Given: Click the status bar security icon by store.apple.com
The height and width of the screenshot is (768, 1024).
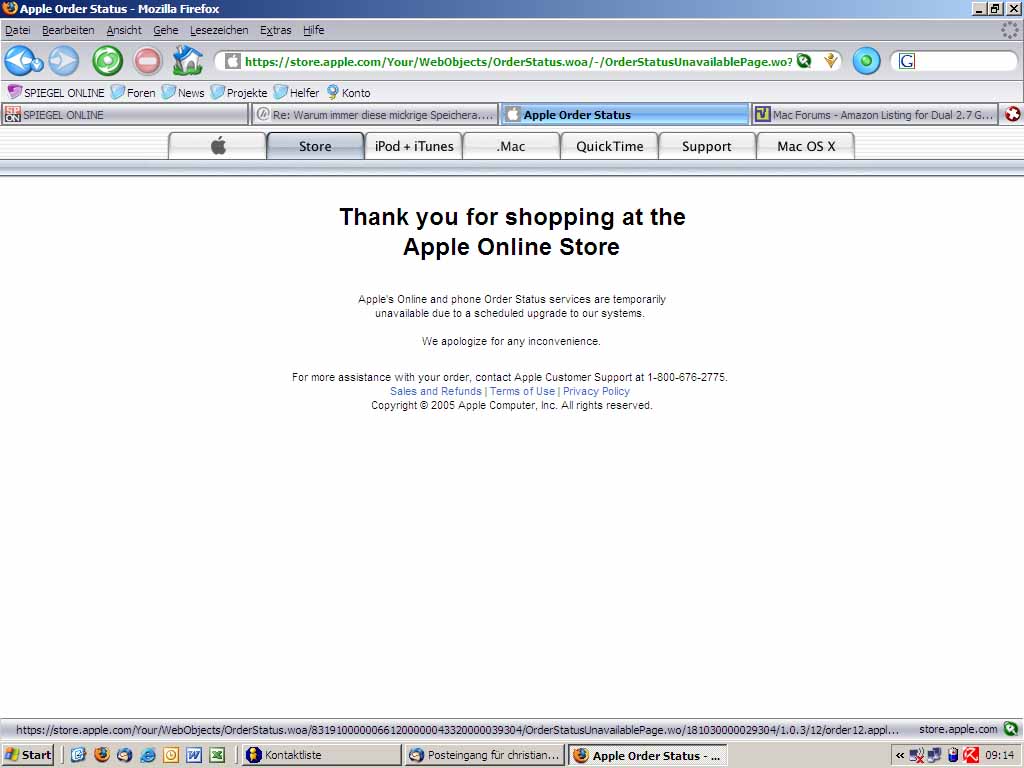Looking at the screenshot, I should (x=1010, y=729).
